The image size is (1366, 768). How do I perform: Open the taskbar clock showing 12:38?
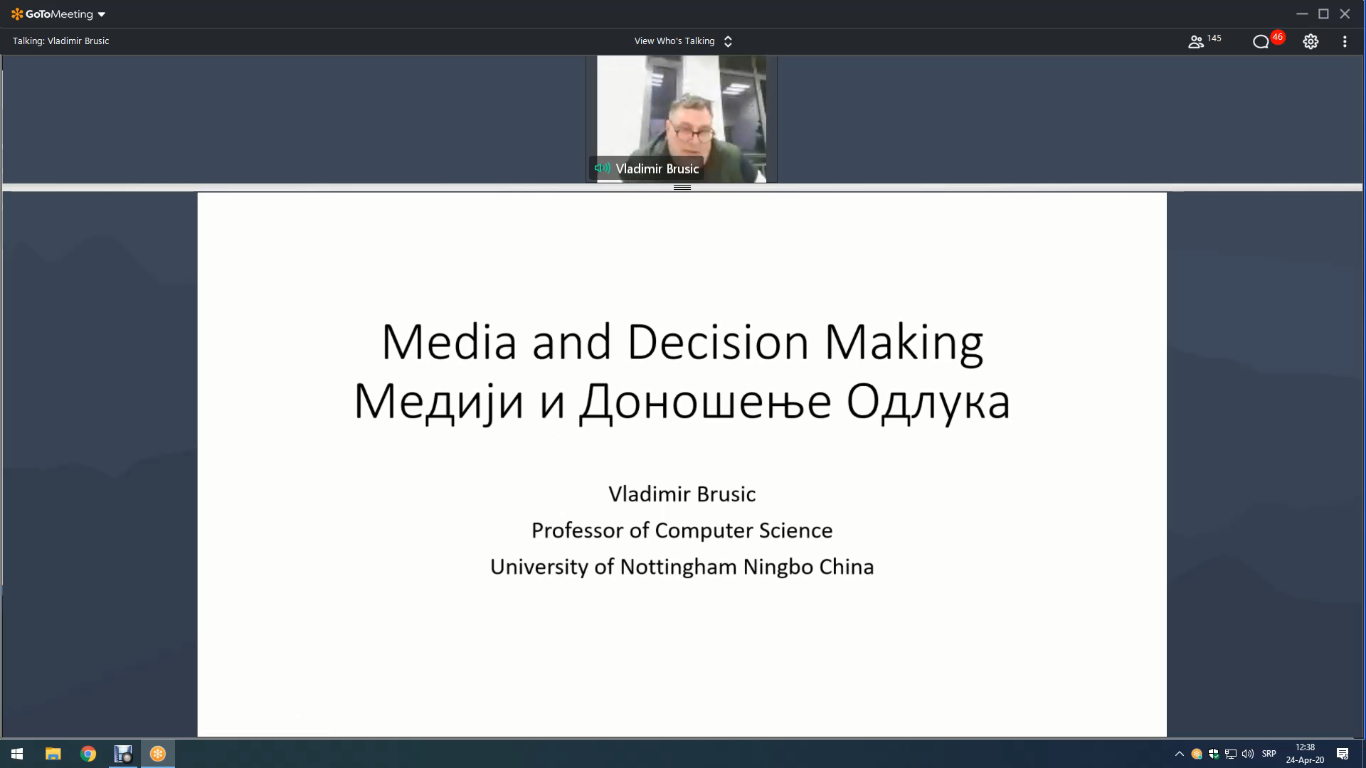[1305, 754]
